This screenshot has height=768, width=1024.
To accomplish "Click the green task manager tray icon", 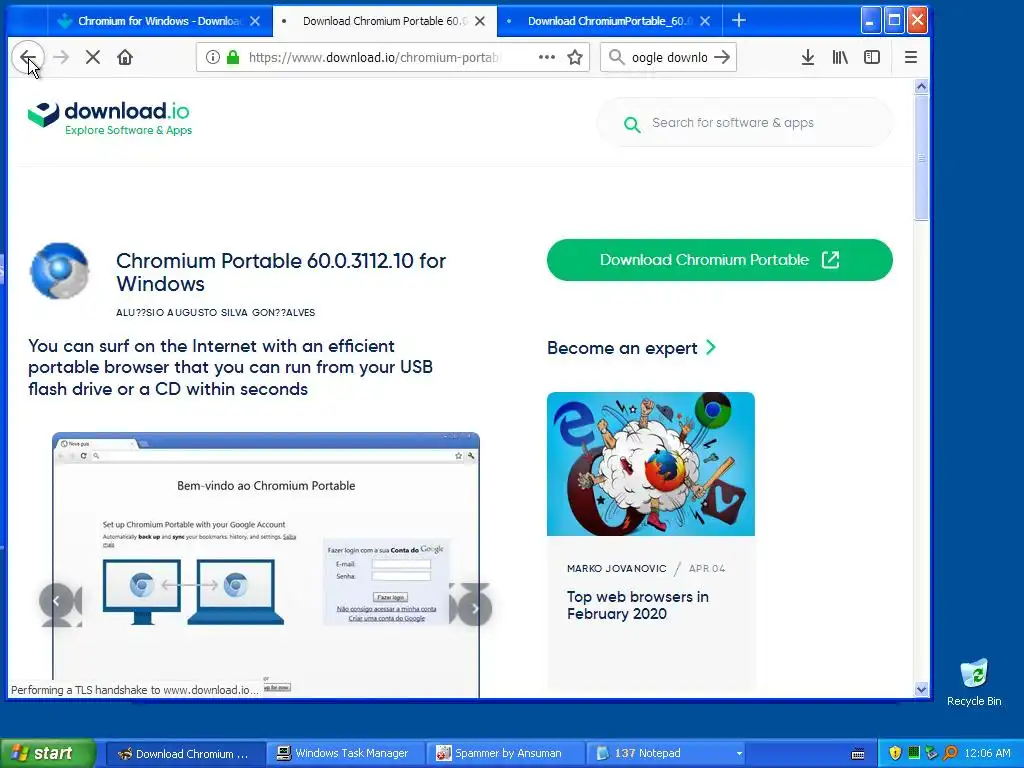I will click(x=914, y=753).
